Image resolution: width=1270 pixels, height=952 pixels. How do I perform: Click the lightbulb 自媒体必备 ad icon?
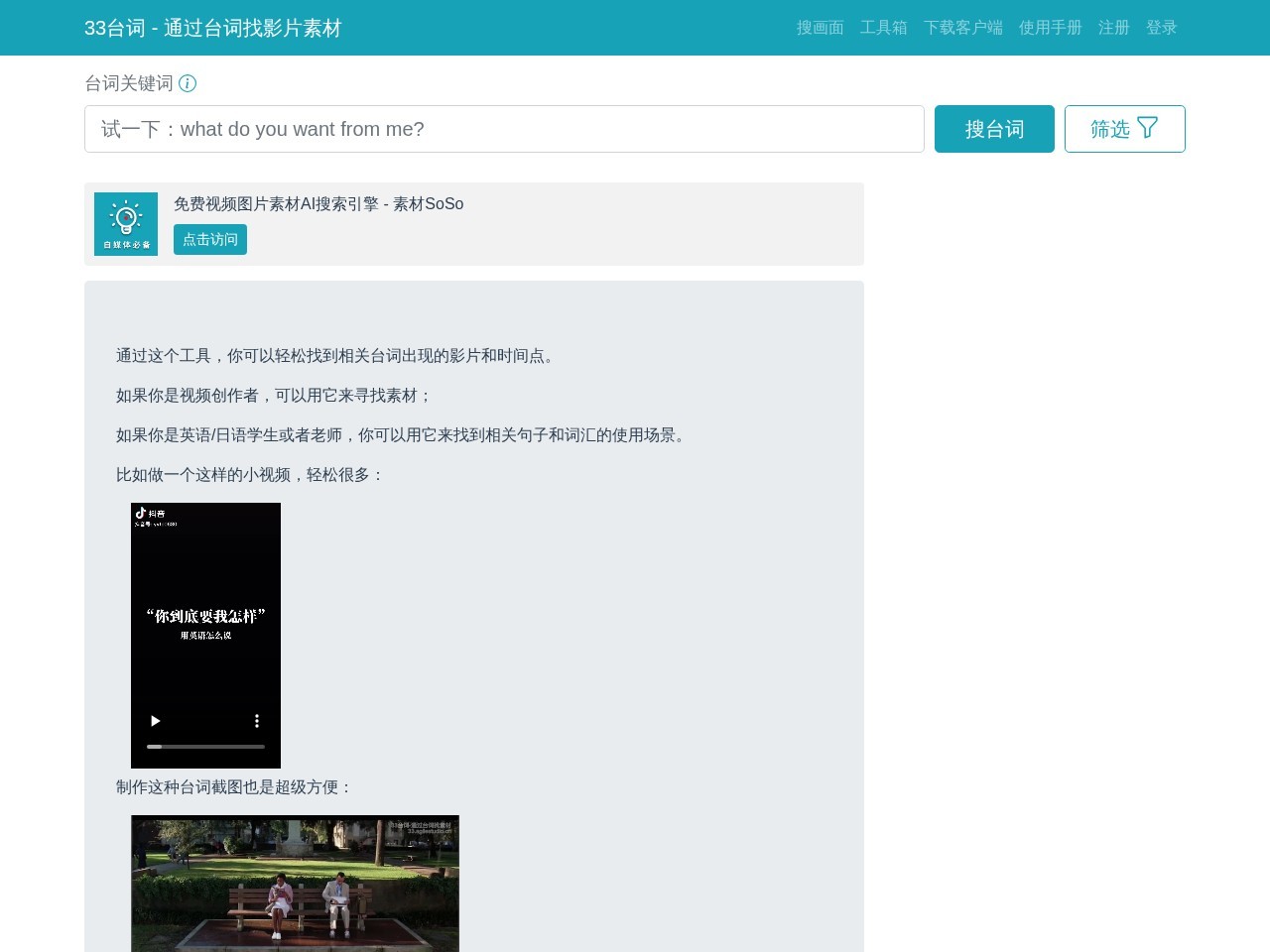pos(126,224)
